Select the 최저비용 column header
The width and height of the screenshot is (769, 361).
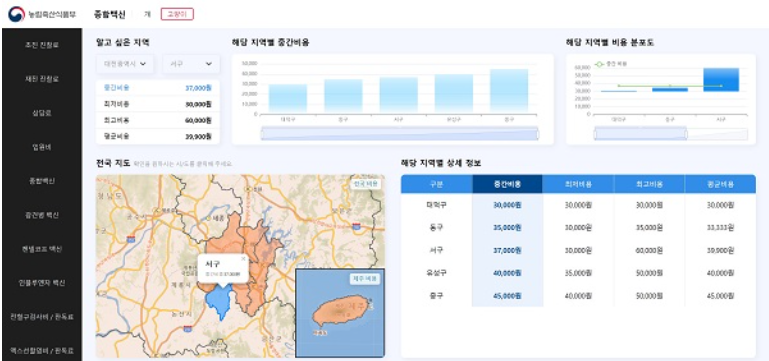pyautogui.click(x=578, y=184)
